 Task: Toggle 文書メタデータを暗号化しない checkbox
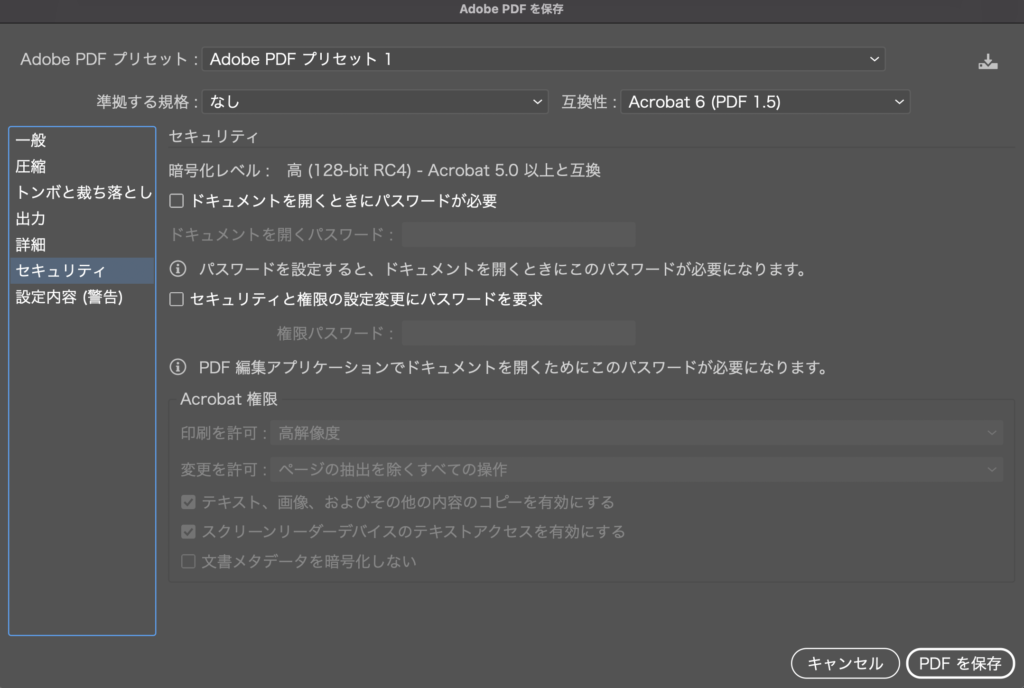tap(188, 562)
